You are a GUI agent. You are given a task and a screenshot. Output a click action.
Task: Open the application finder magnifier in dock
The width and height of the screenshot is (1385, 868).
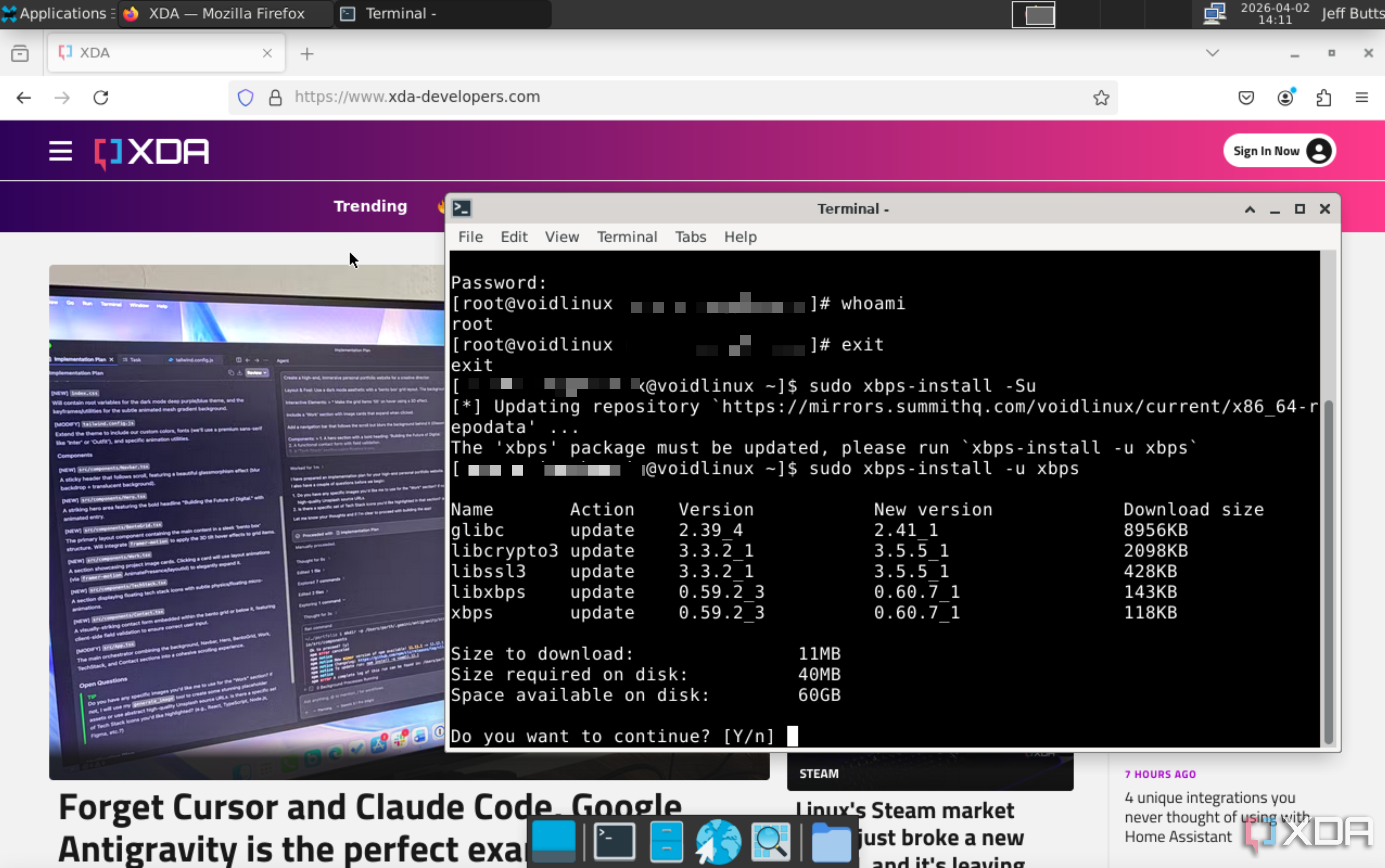[771, 841]
